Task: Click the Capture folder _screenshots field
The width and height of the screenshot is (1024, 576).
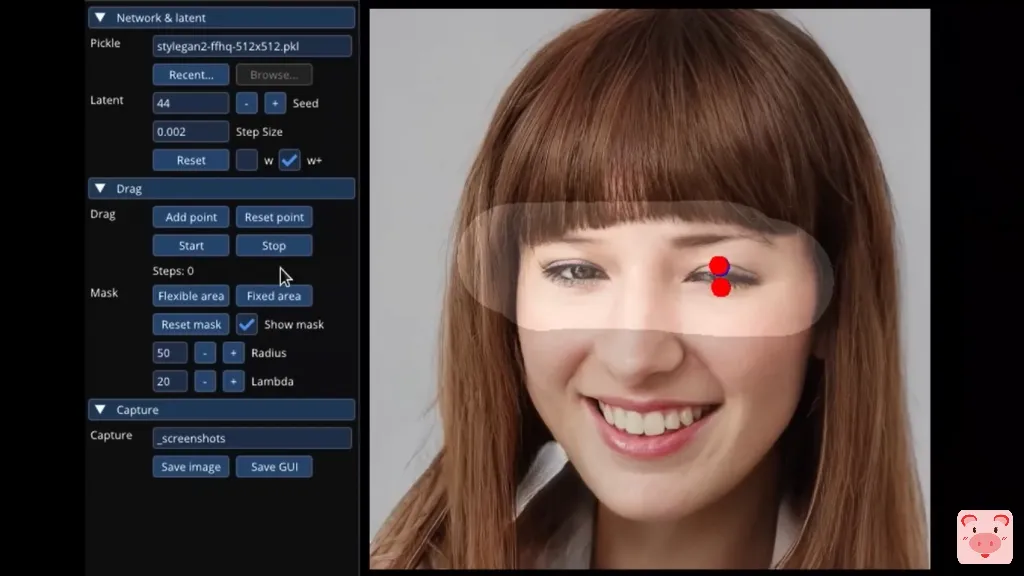Action: [x=252, y=438]
